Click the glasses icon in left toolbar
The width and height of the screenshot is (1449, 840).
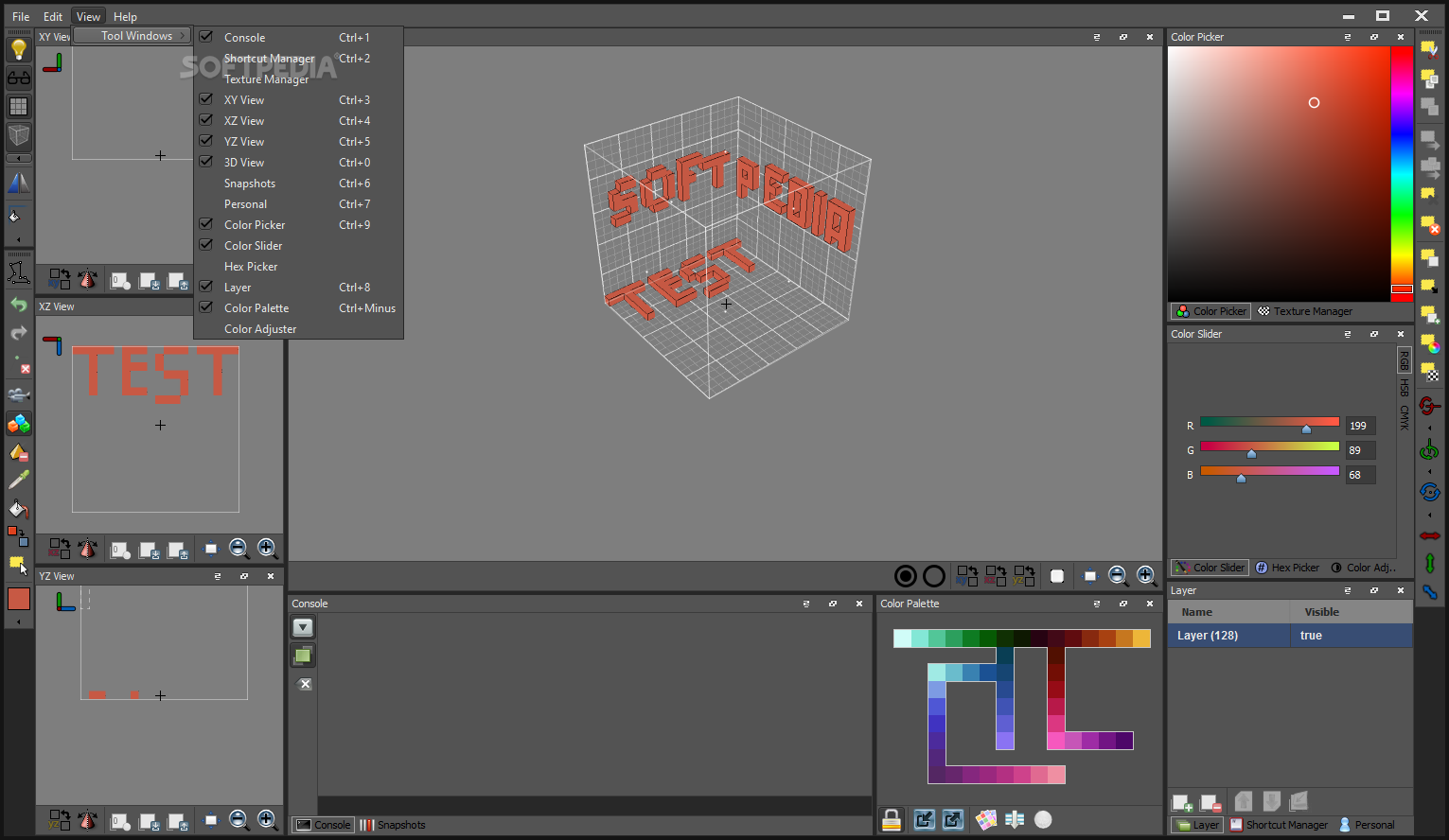coord(19,79)
